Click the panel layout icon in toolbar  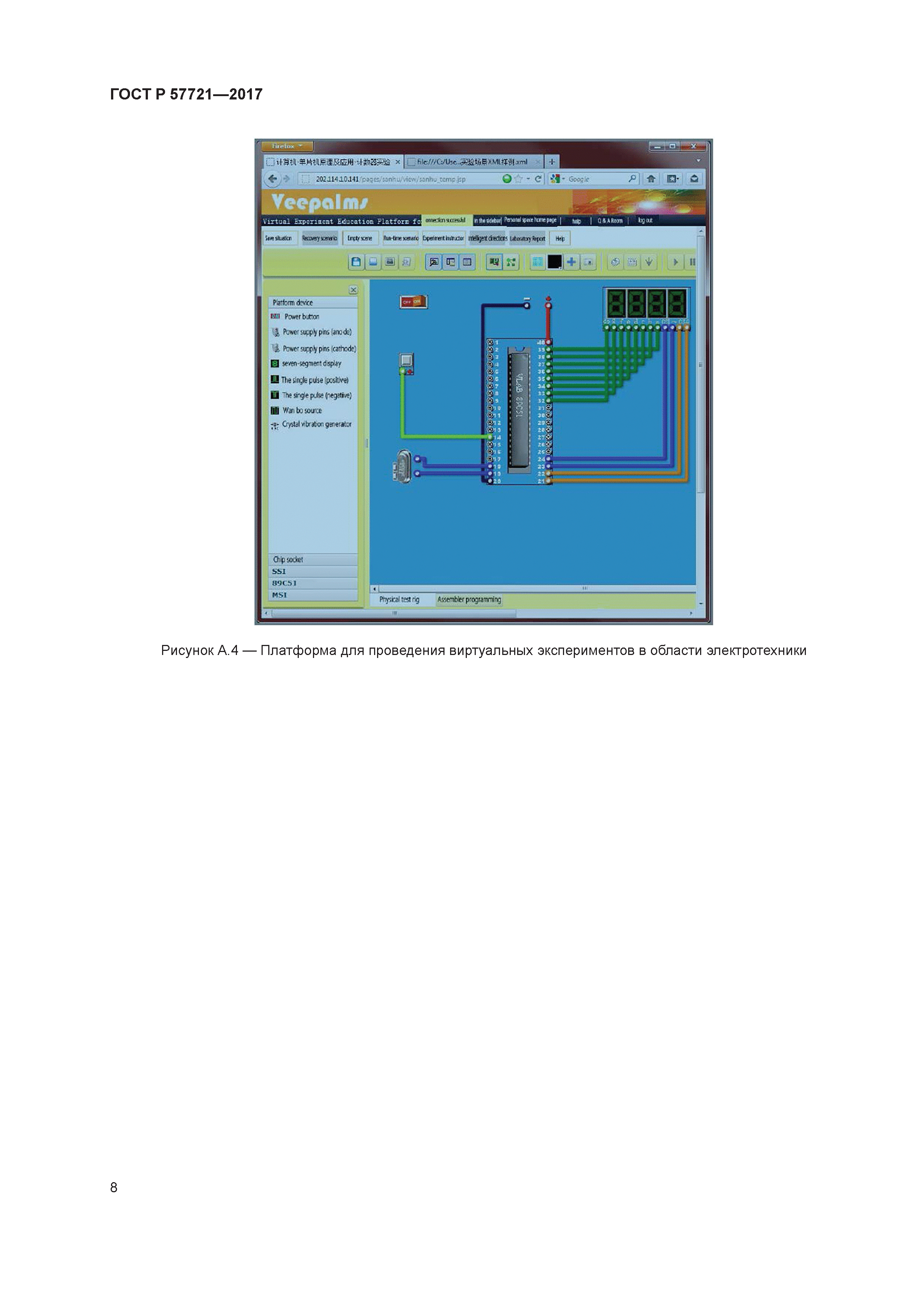pyautogui.click(x=450, y=262)
